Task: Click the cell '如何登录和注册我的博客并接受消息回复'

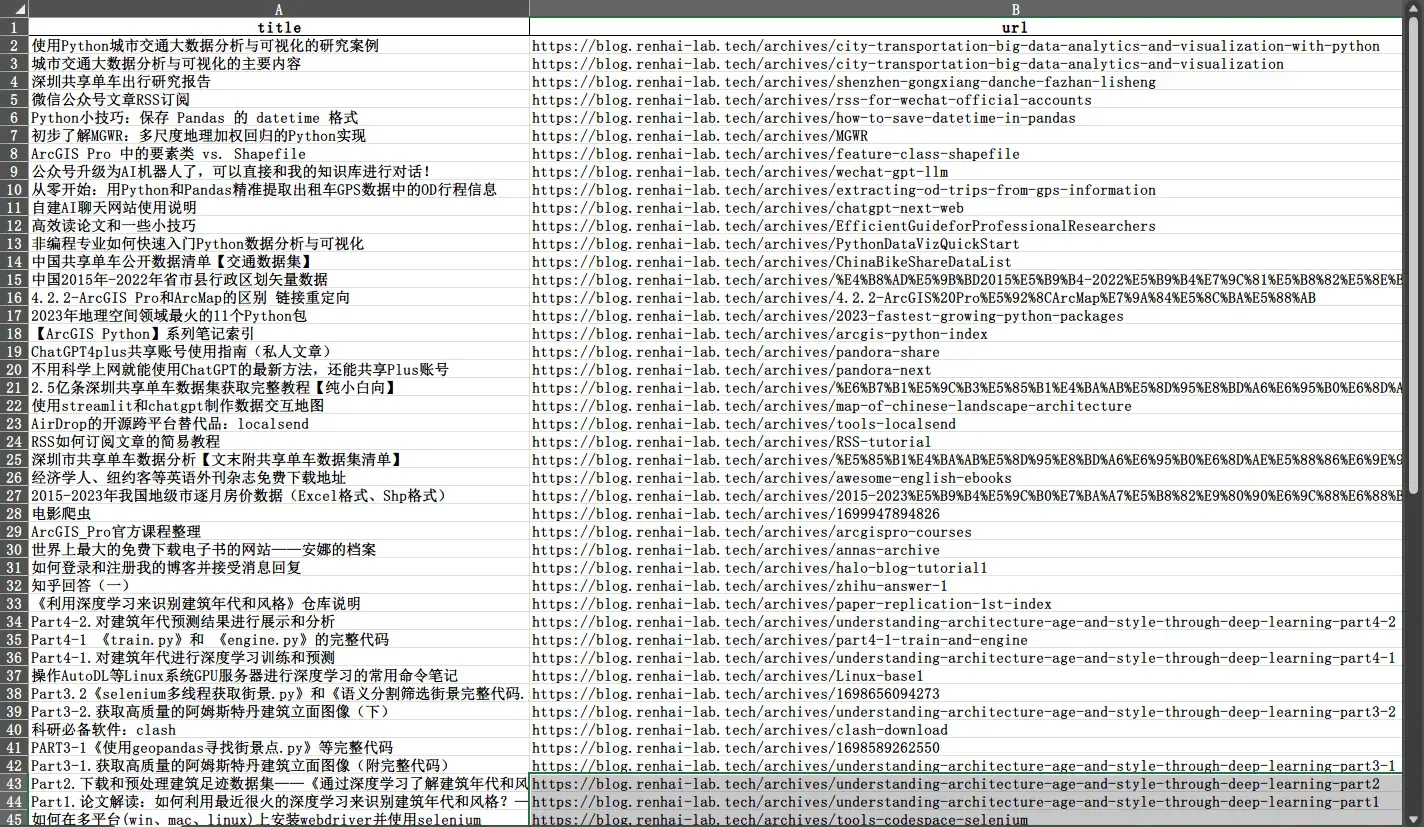Action: [279, 568]
